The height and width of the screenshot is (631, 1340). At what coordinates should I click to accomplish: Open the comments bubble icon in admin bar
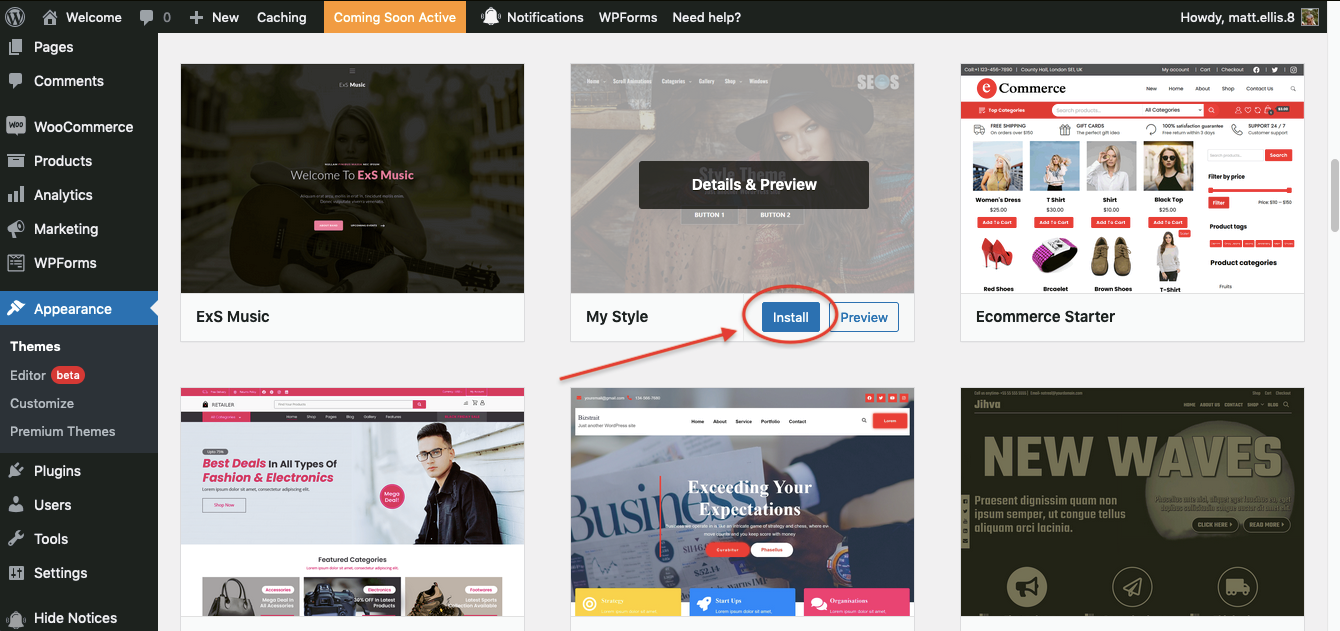click(x=147, y=17)
